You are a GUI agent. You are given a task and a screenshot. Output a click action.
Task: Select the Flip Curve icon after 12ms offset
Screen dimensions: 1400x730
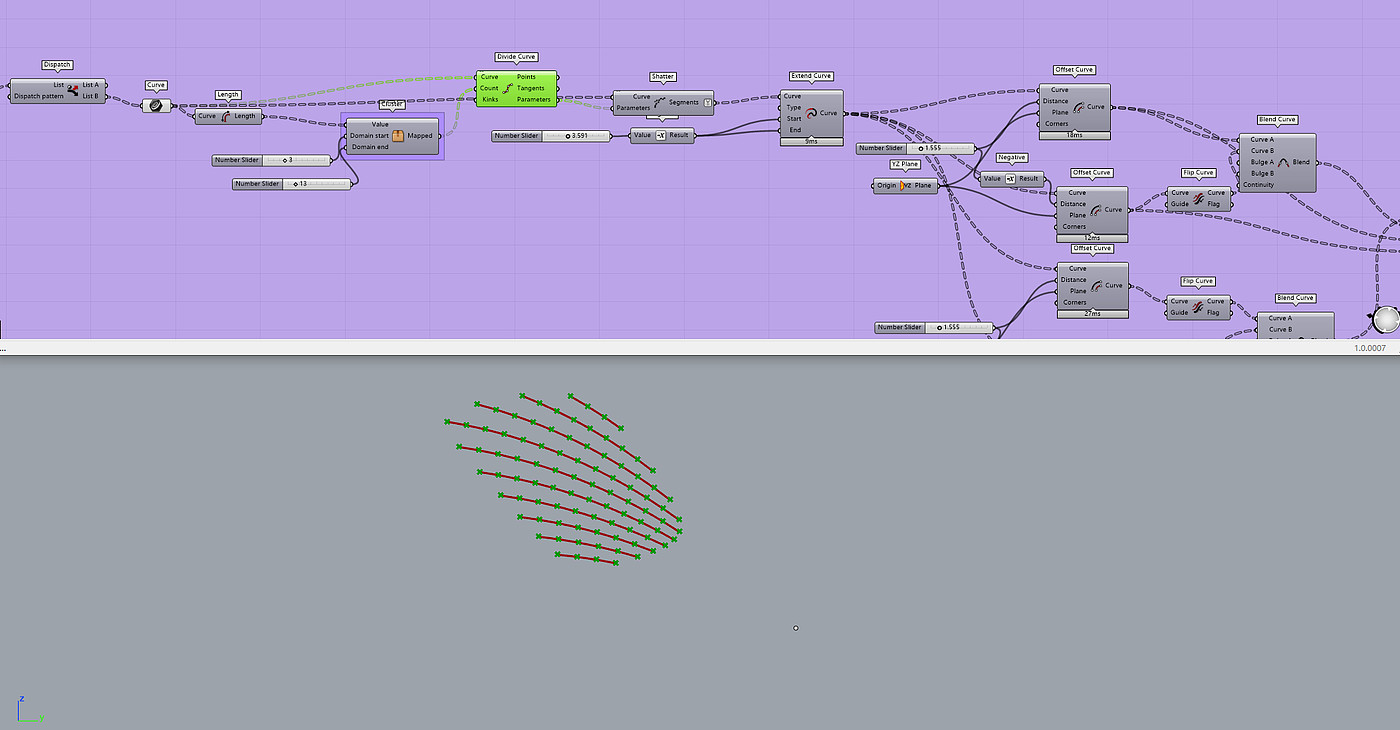[x=1198, y=198]
